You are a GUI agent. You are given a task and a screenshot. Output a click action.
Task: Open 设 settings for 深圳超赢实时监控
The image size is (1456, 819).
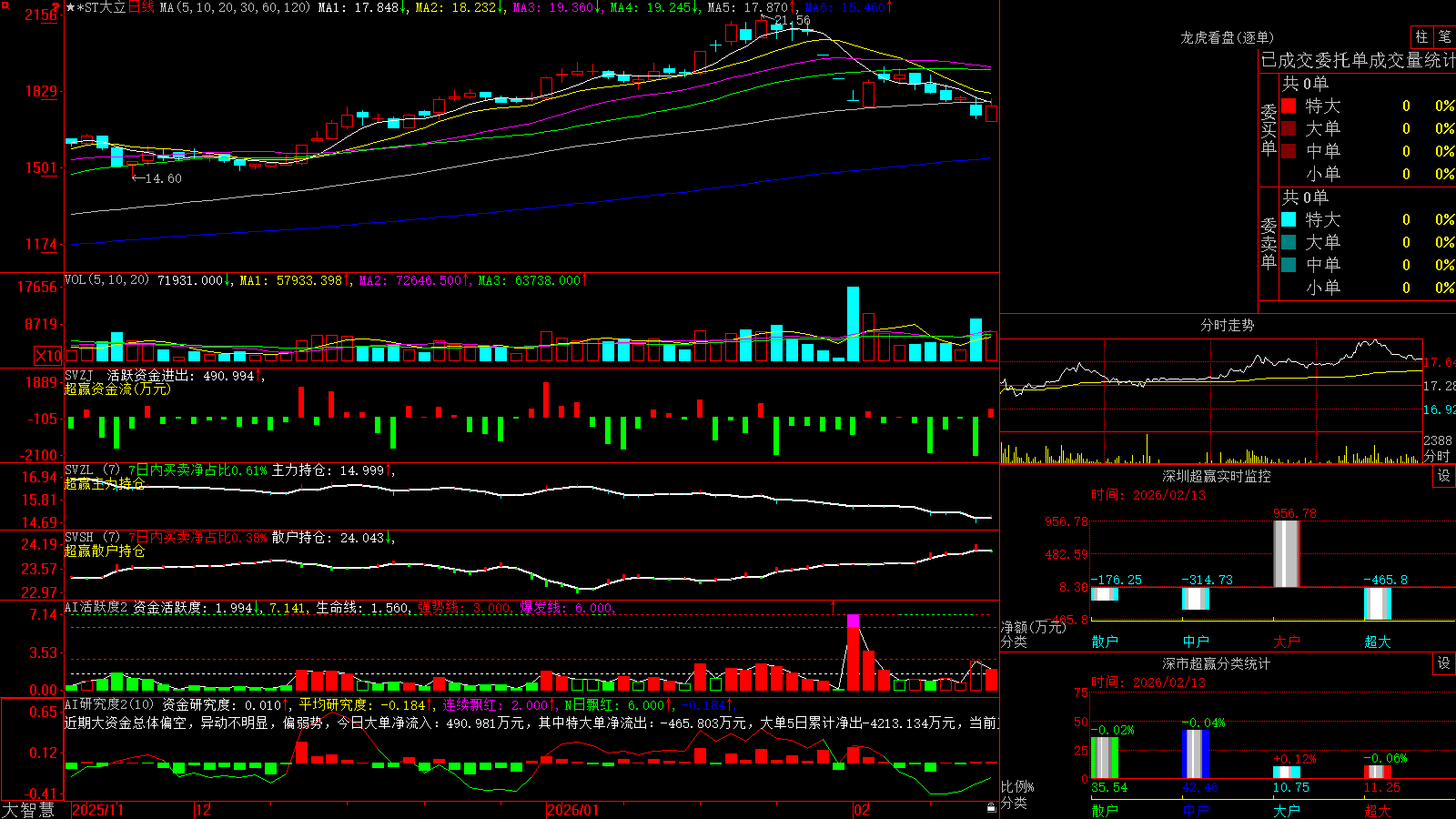pyautogui.click(x=1444, y=476)
